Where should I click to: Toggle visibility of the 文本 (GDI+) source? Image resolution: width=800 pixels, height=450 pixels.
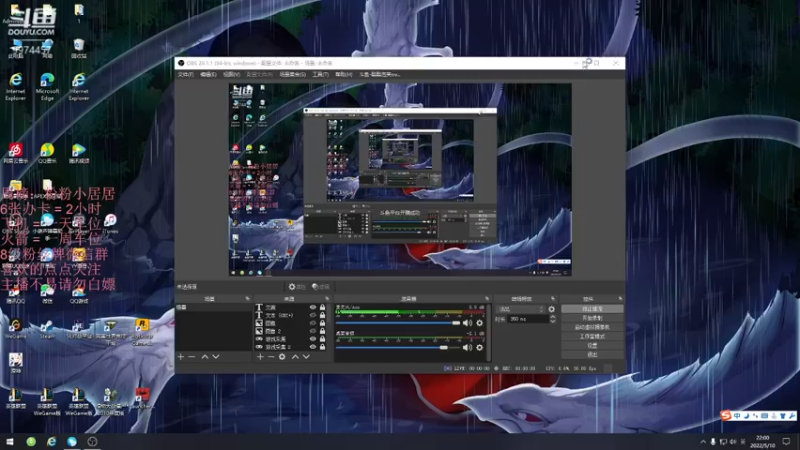coord(313,315)
